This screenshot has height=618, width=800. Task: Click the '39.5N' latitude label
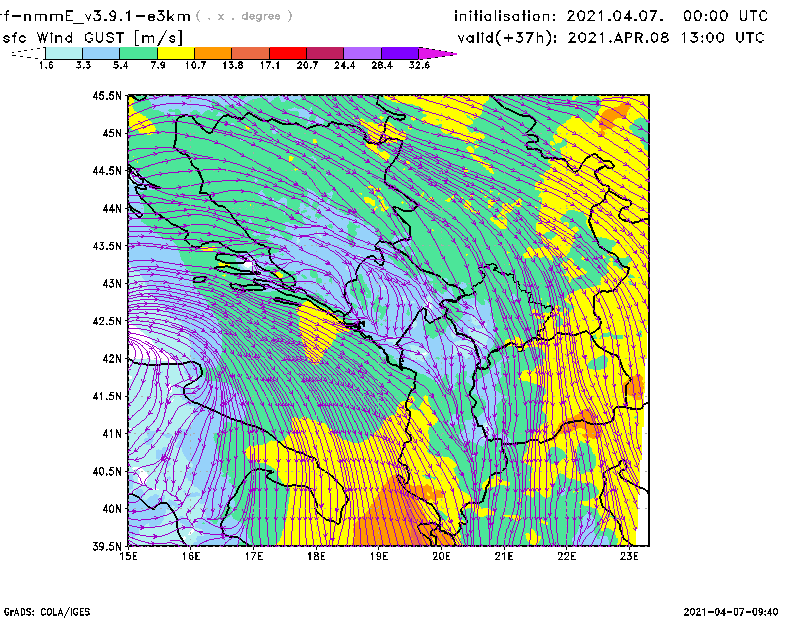pos(107,547)
